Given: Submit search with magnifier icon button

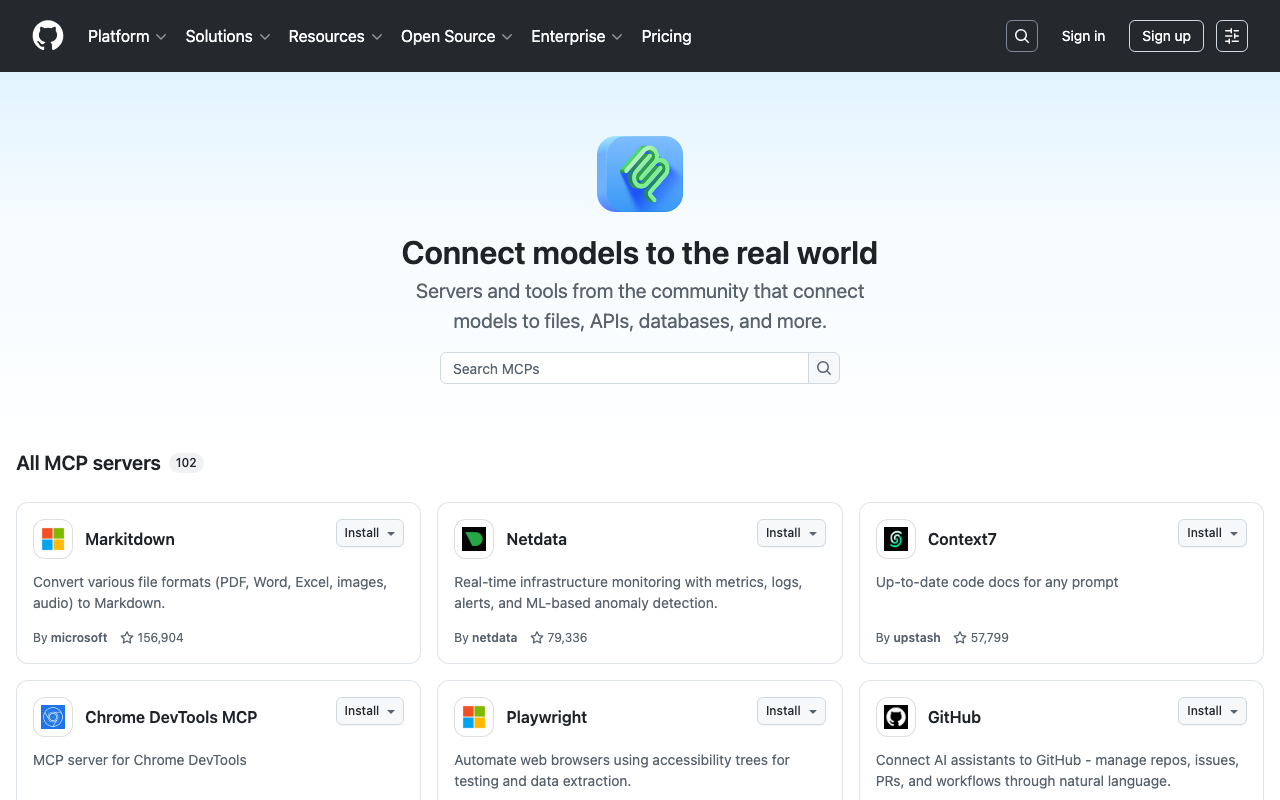Looking at the screenshot, I should (x=824, y=368).
